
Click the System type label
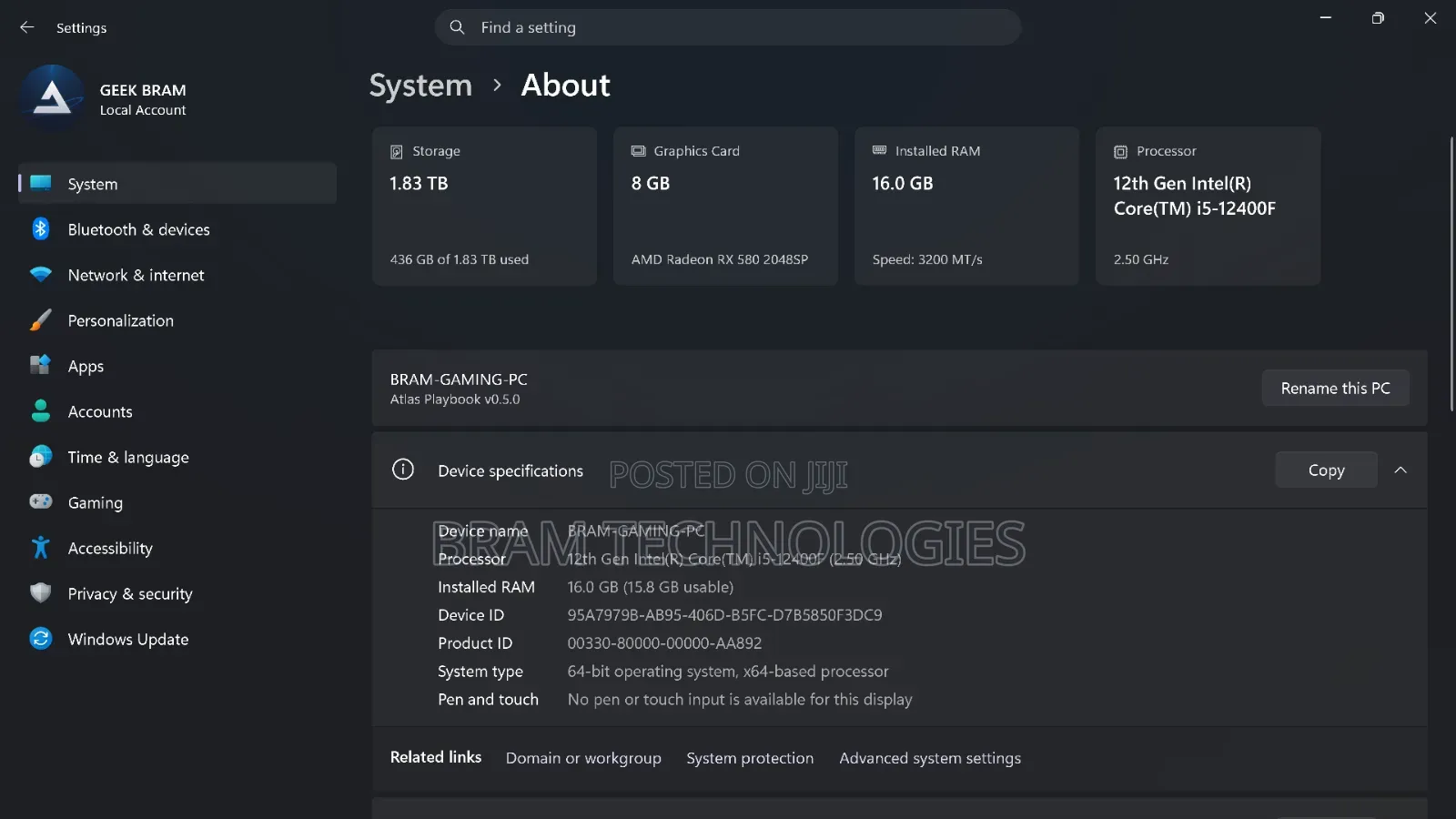[x=480, y=672]
